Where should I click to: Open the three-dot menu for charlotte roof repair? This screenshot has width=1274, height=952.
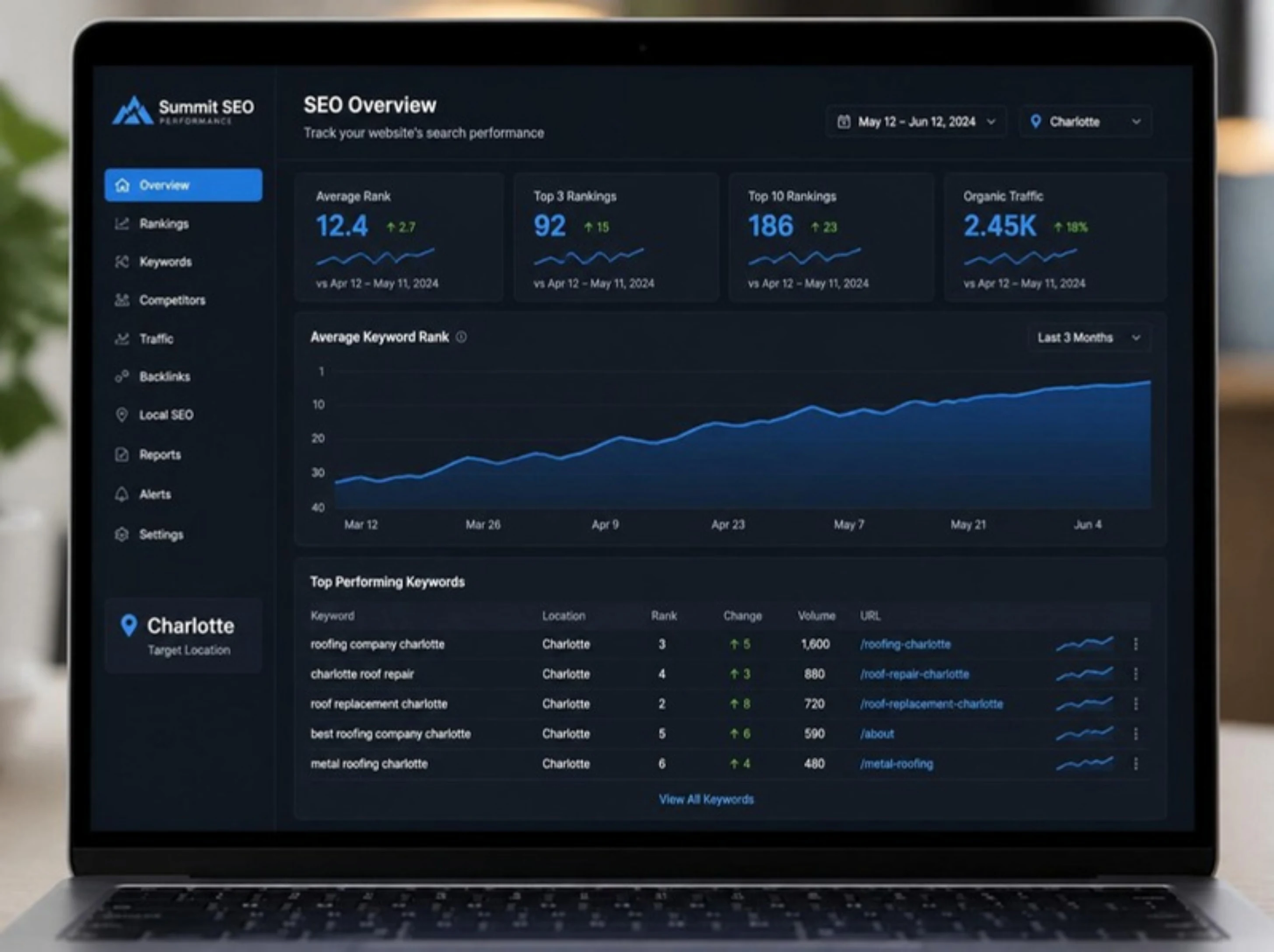pyautogui.click(x=1136, y=674)
